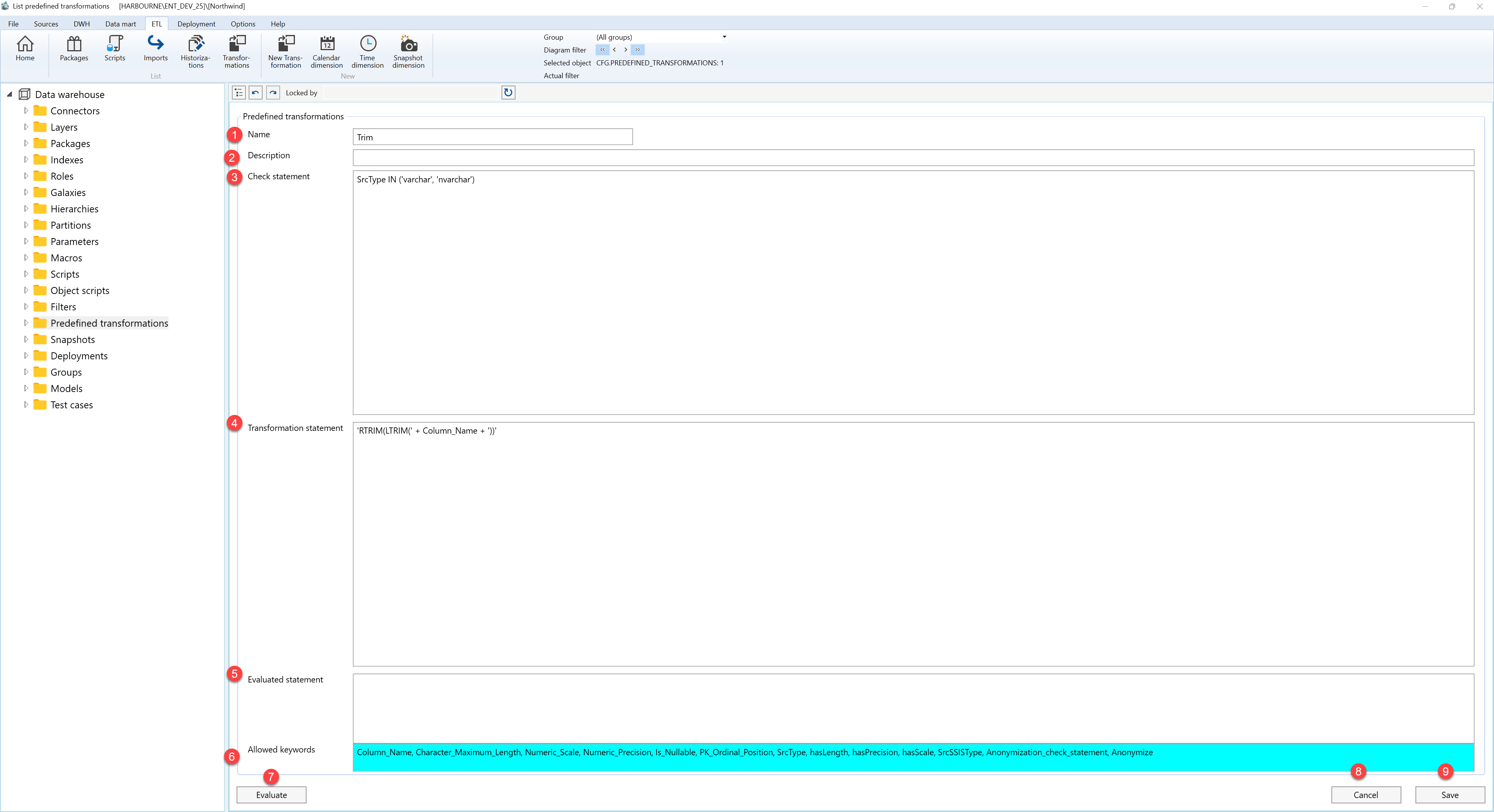
Task: Click the undo arrow icon
Action: (x=256, y=93)
